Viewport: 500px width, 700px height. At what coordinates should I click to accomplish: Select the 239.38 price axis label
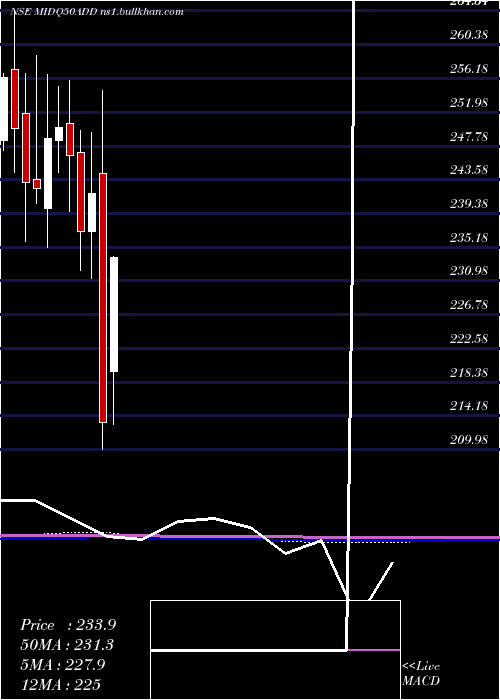click(x=469, y=204)
